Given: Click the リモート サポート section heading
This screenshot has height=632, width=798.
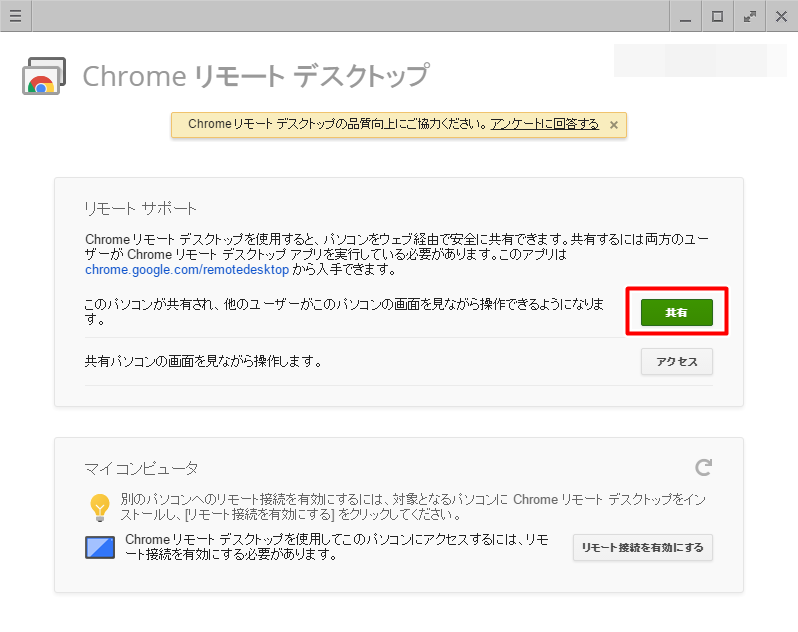Looking at the screenshot, I should point(140,208).
